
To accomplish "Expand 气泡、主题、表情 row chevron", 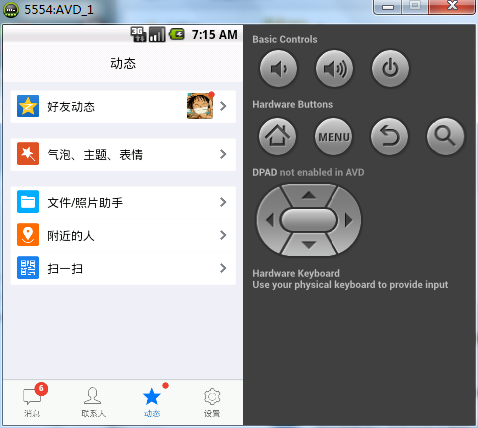I will click(x=223, y=154).
